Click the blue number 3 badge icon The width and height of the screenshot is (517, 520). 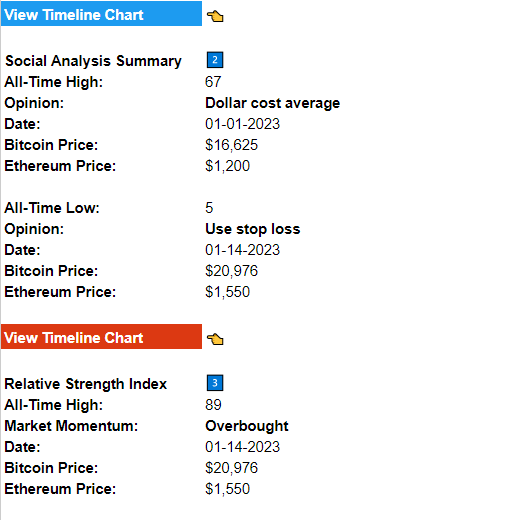click(215, 383)
